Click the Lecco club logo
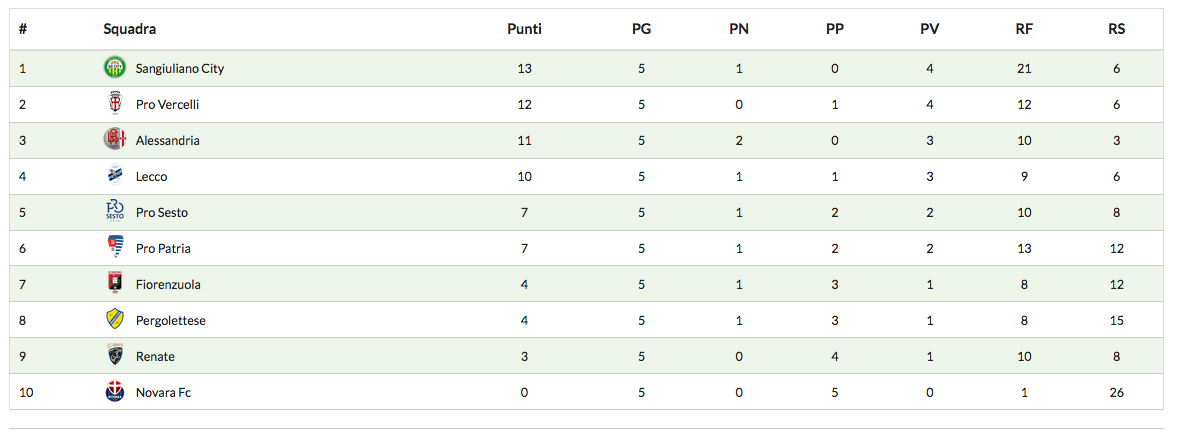The width and height of the screenshot is (1182, 441). coord(115,176)
